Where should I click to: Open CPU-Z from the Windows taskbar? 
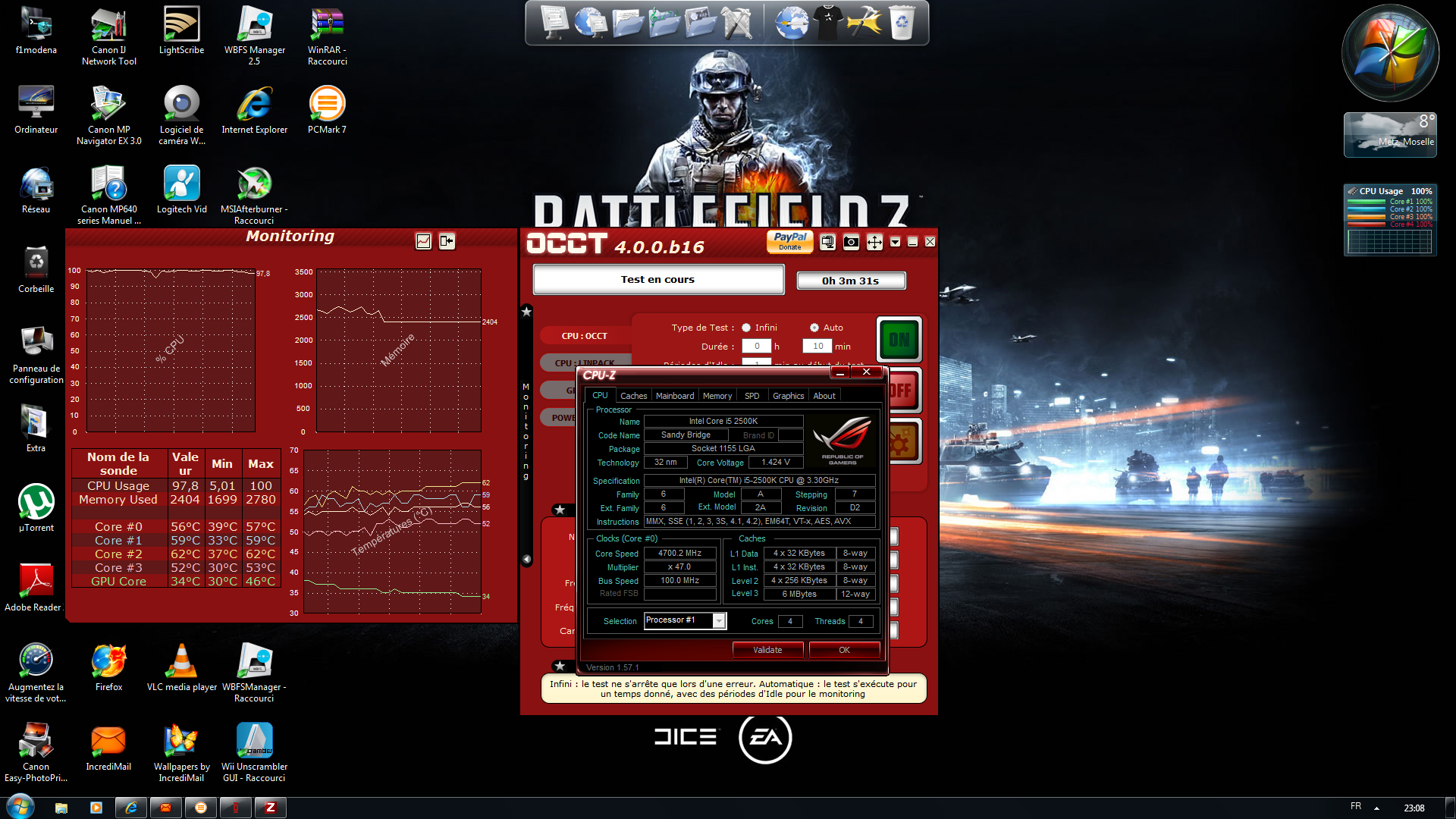(x=271, y=808)
